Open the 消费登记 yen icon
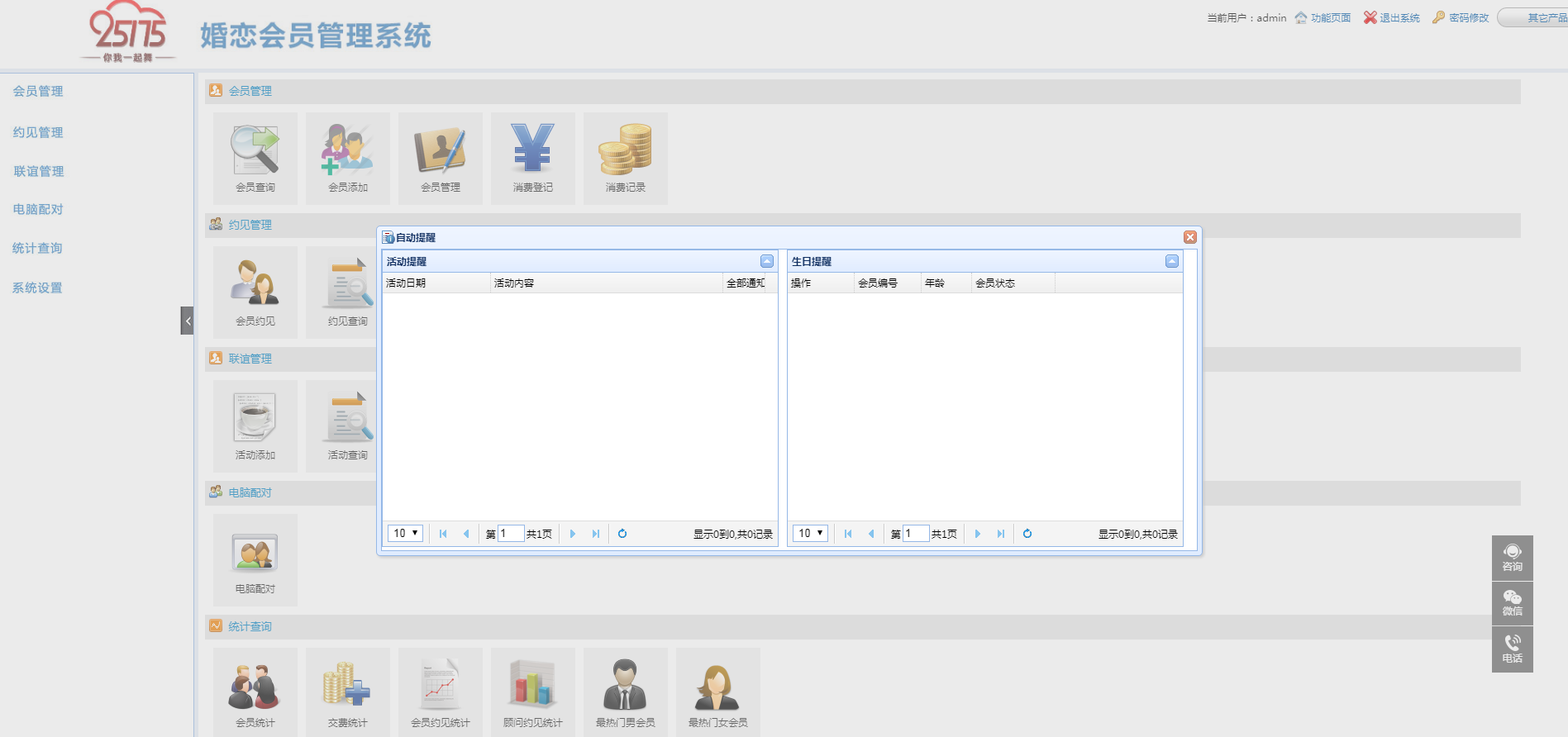 (533, 157)
